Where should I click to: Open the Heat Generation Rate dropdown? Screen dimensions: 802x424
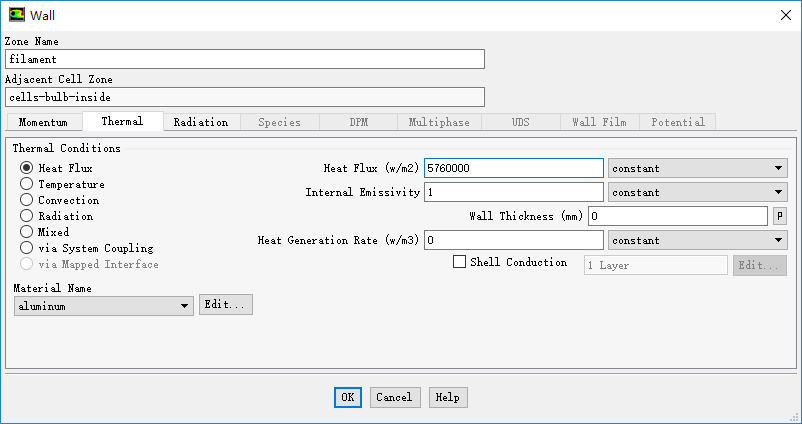click(x=697, y=240)
